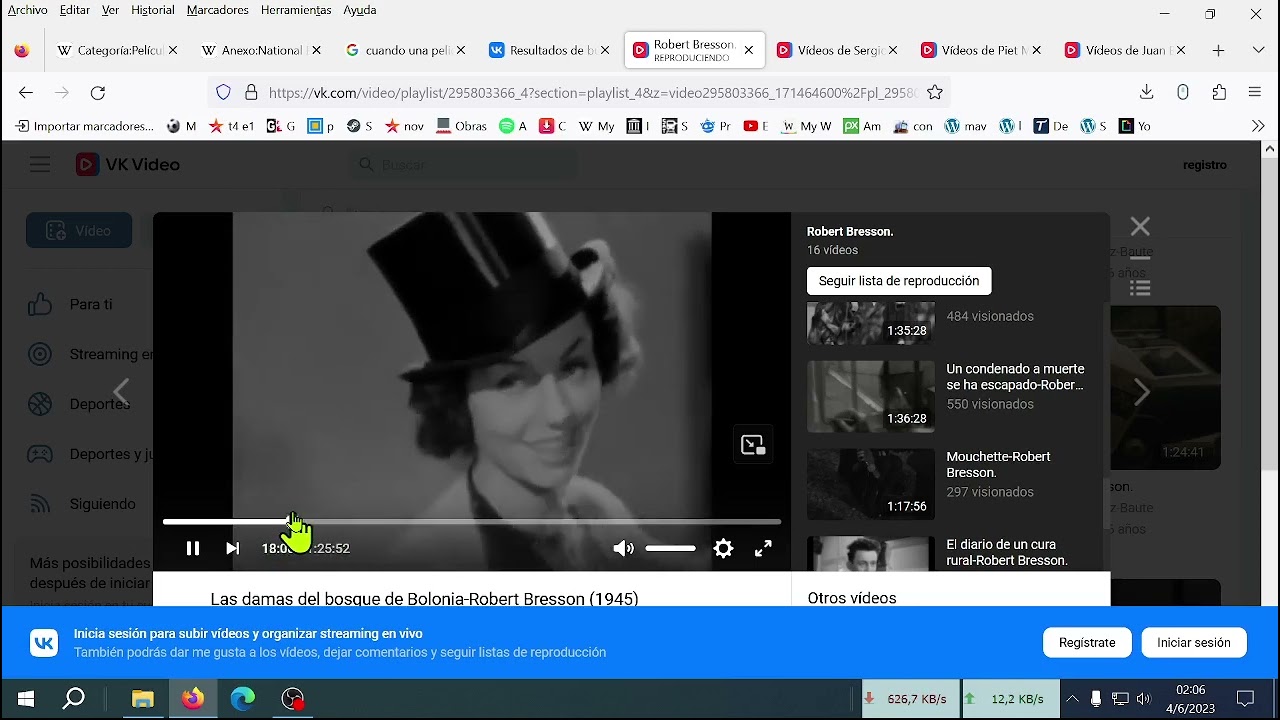Go back to previous page
Viewport: 1280px width, 720px height.
click(x=26, y=92)
